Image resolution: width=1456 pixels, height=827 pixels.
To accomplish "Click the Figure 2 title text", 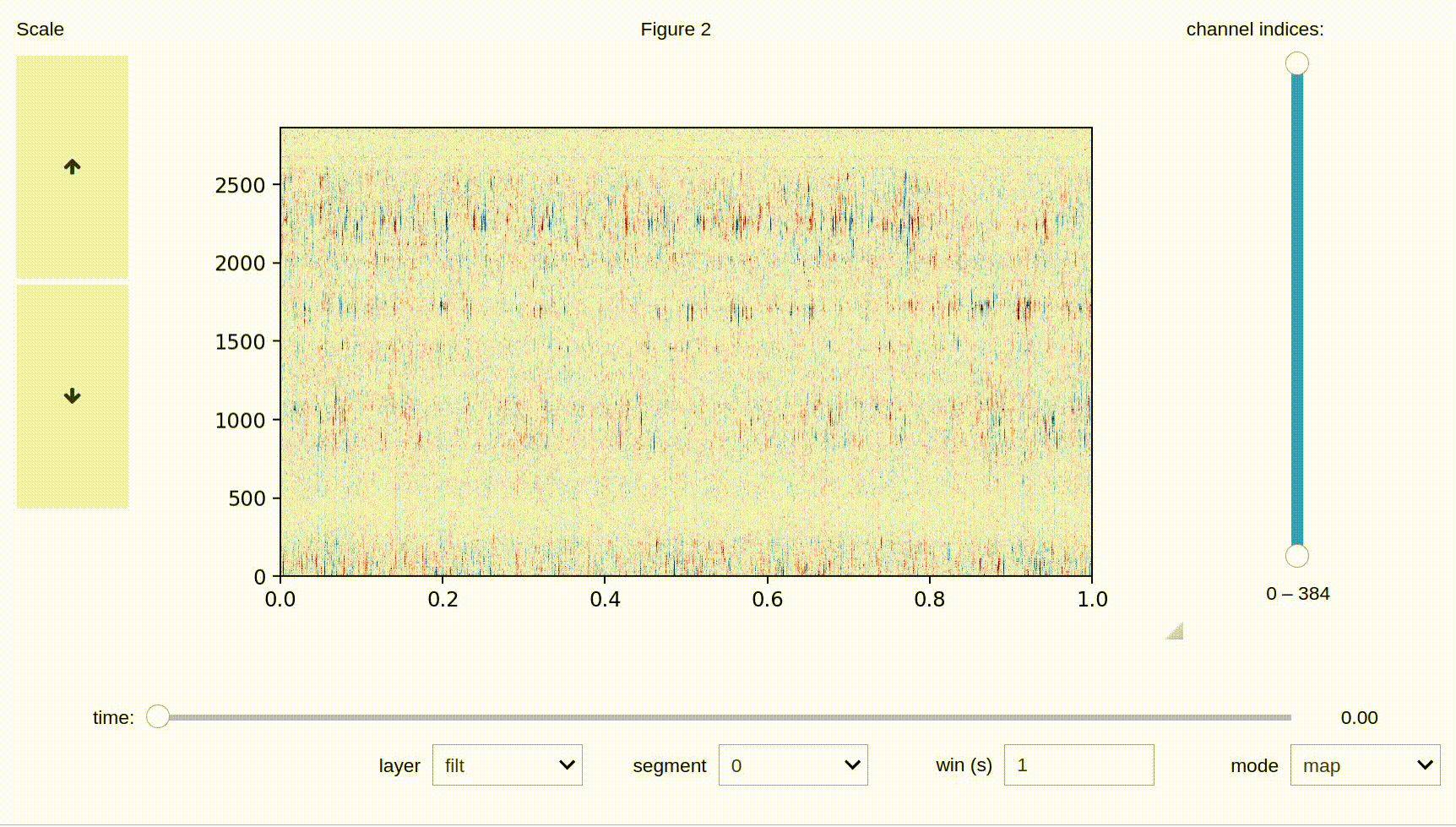I will 675,29.
